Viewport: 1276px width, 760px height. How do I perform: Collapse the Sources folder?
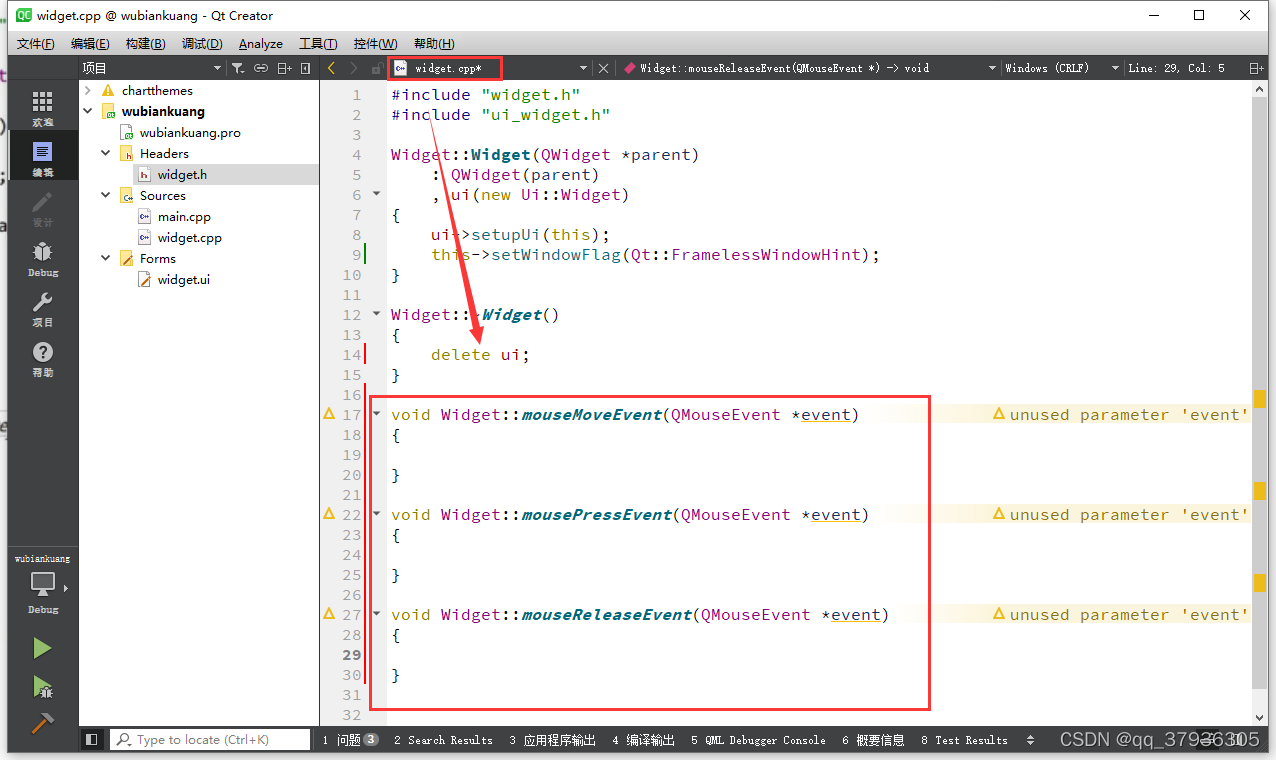[x=106, y=195]
